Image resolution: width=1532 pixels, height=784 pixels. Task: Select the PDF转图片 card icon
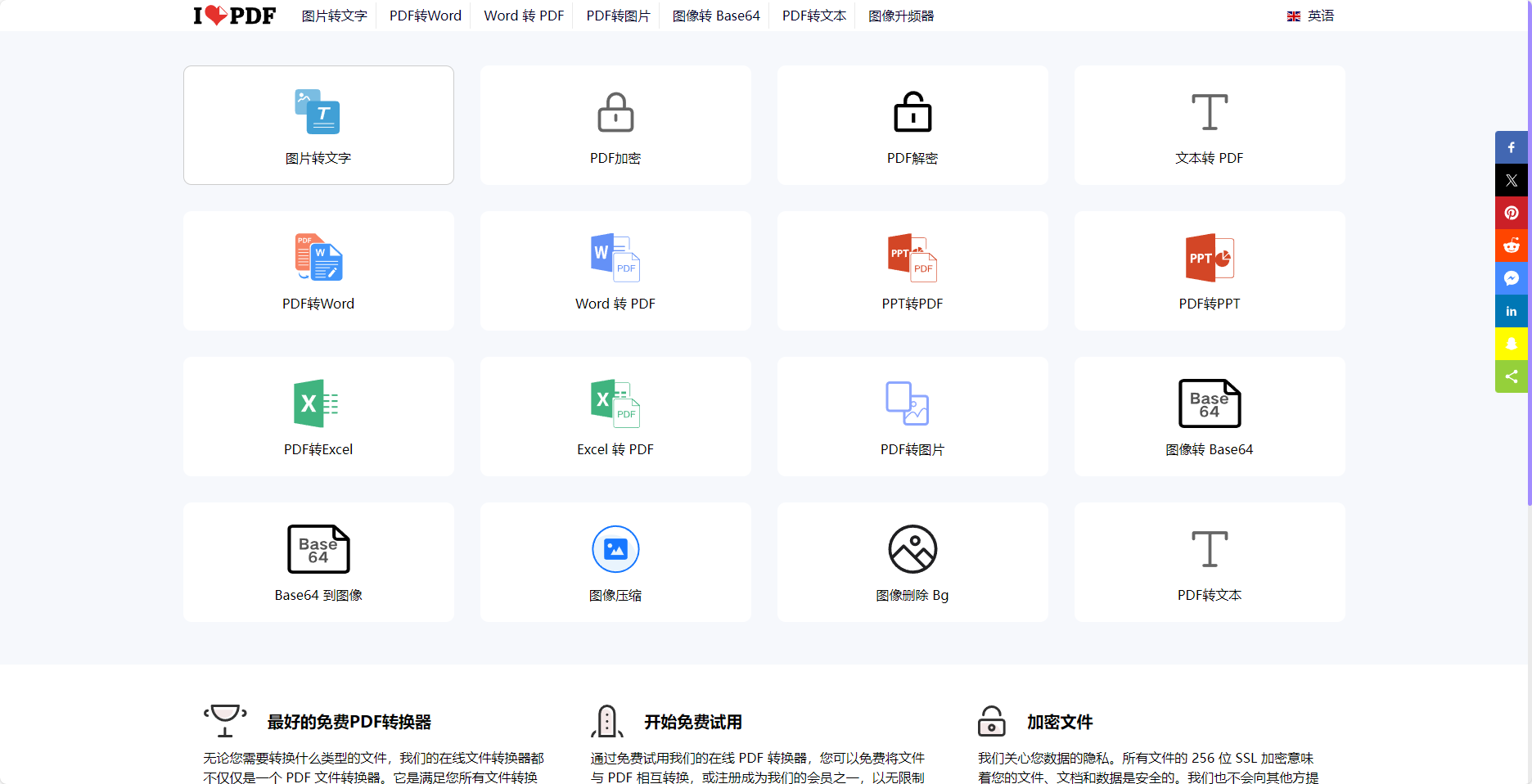908,403
